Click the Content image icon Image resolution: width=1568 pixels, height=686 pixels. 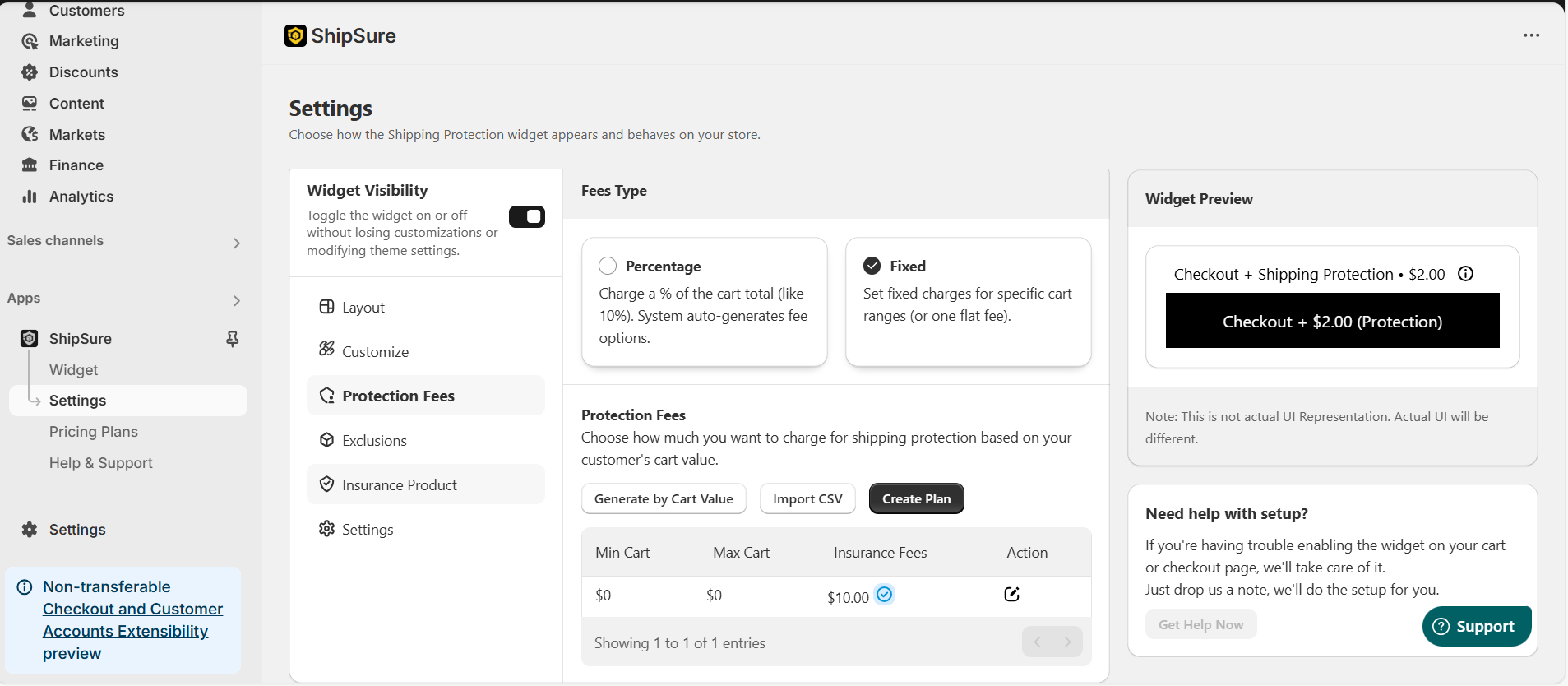tap(30, 104)
